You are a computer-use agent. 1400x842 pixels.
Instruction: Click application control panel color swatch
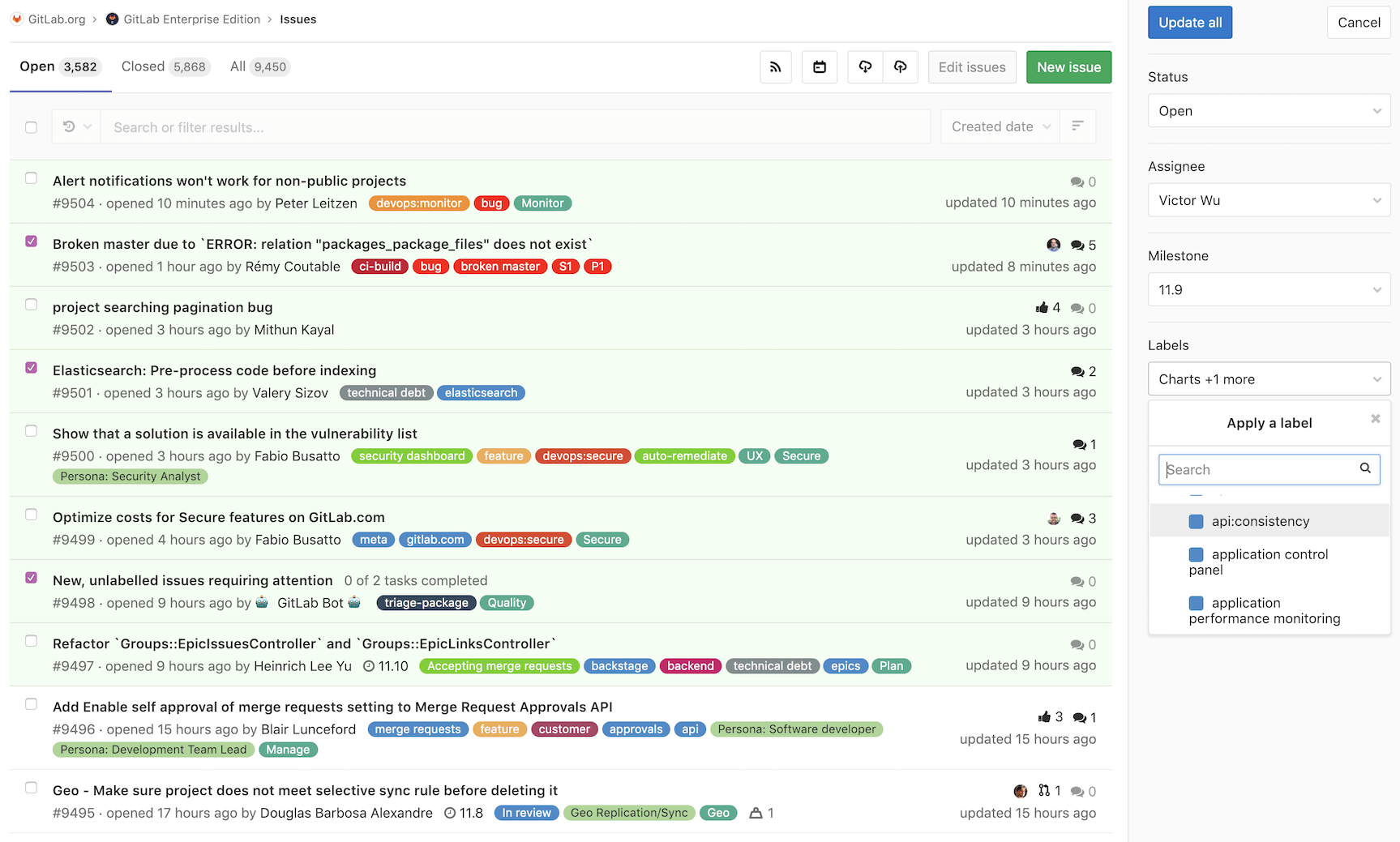pos(1196,554)
